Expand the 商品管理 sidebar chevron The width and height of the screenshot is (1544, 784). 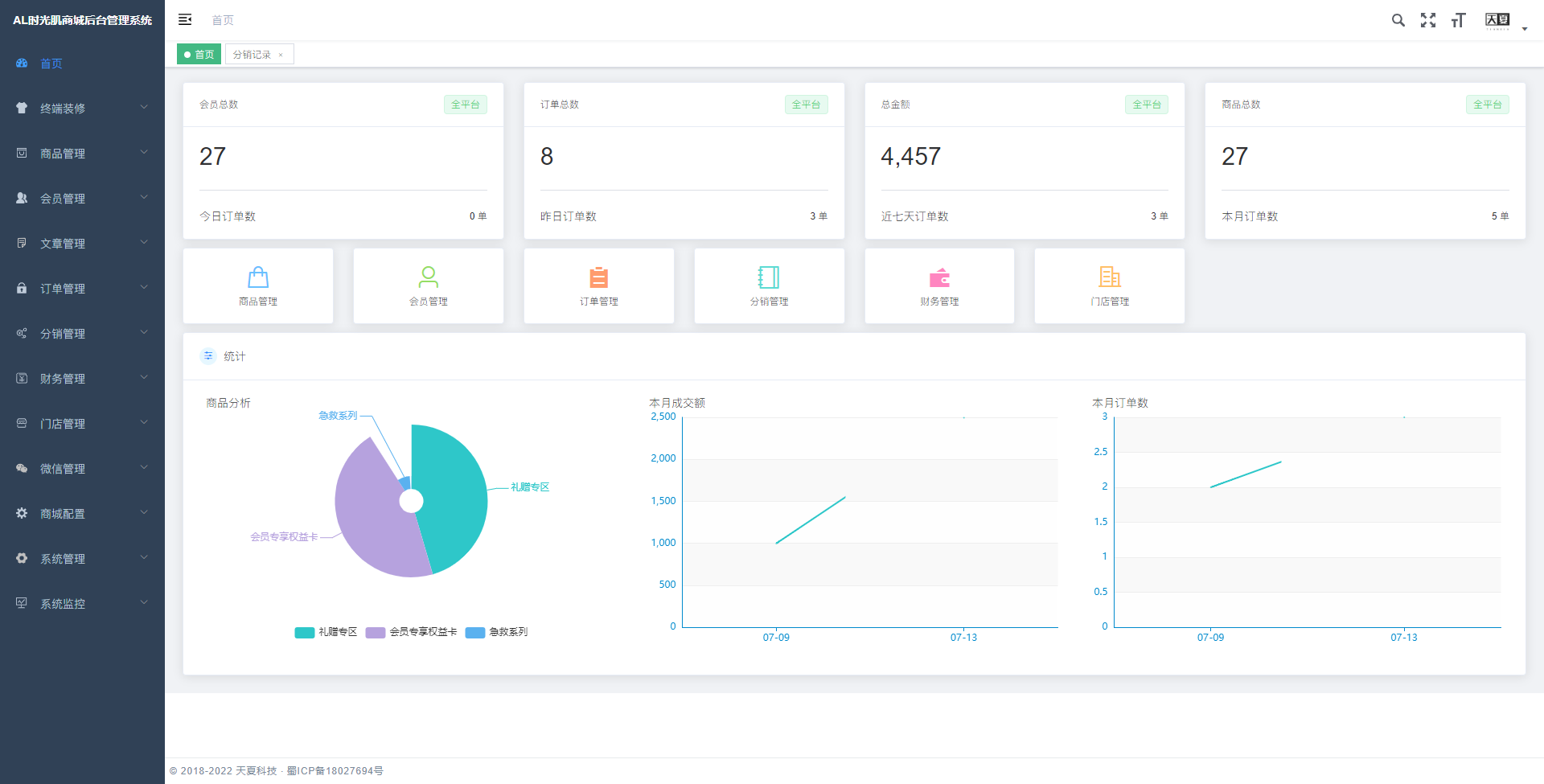pyautogui.click(x=144, y=152)
